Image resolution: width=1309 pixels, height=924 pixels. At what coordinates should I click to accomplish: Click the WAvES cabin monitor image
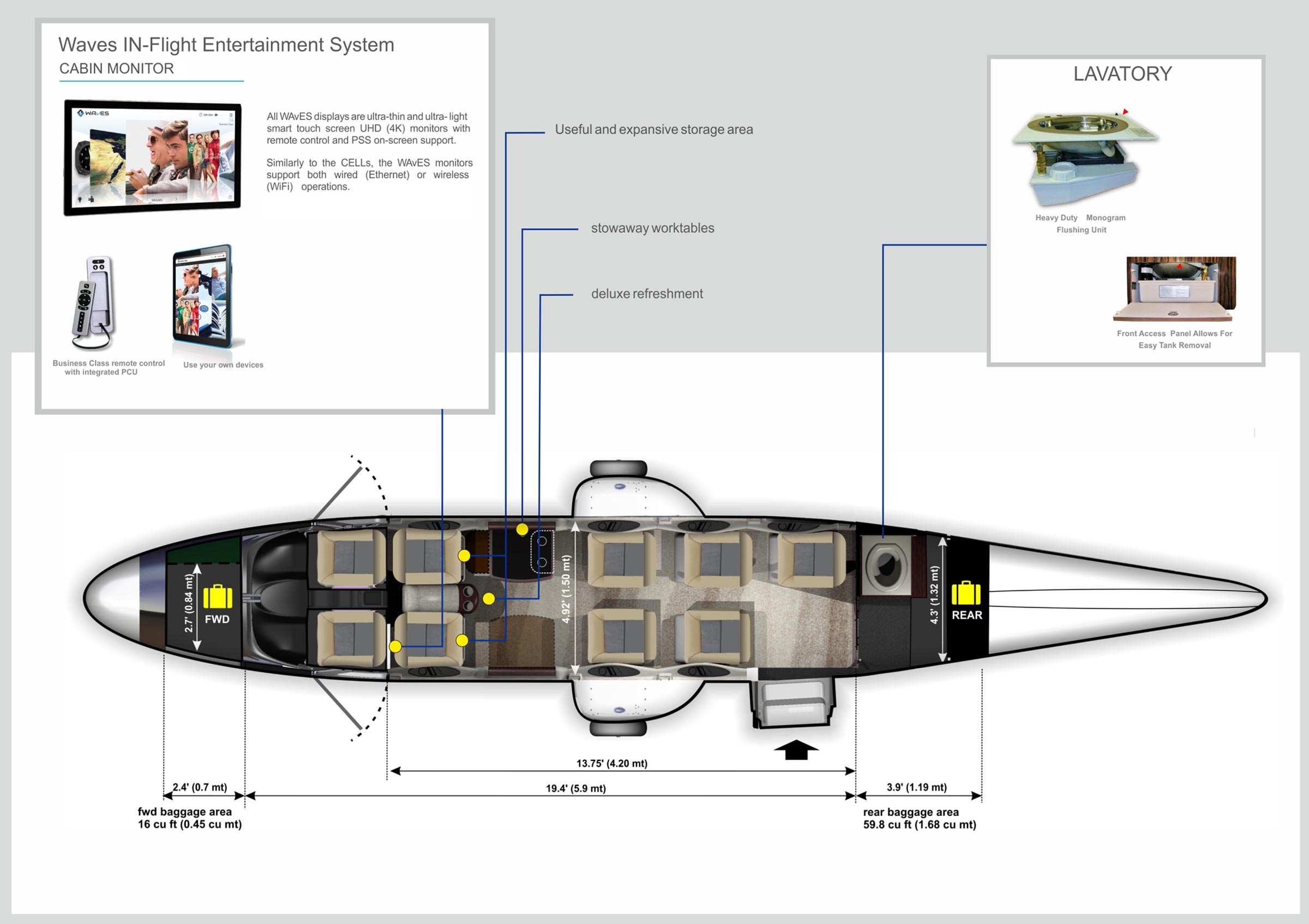click(x=153, y=158)
